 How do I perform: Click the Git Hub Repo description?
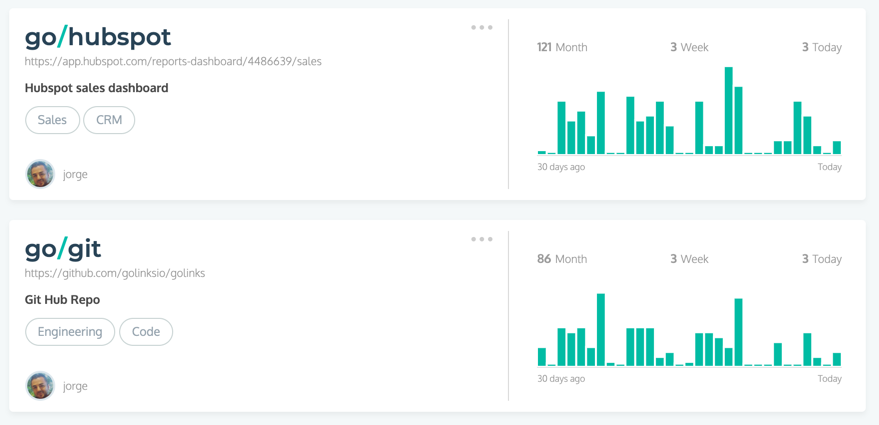click(x=62, y=300)
